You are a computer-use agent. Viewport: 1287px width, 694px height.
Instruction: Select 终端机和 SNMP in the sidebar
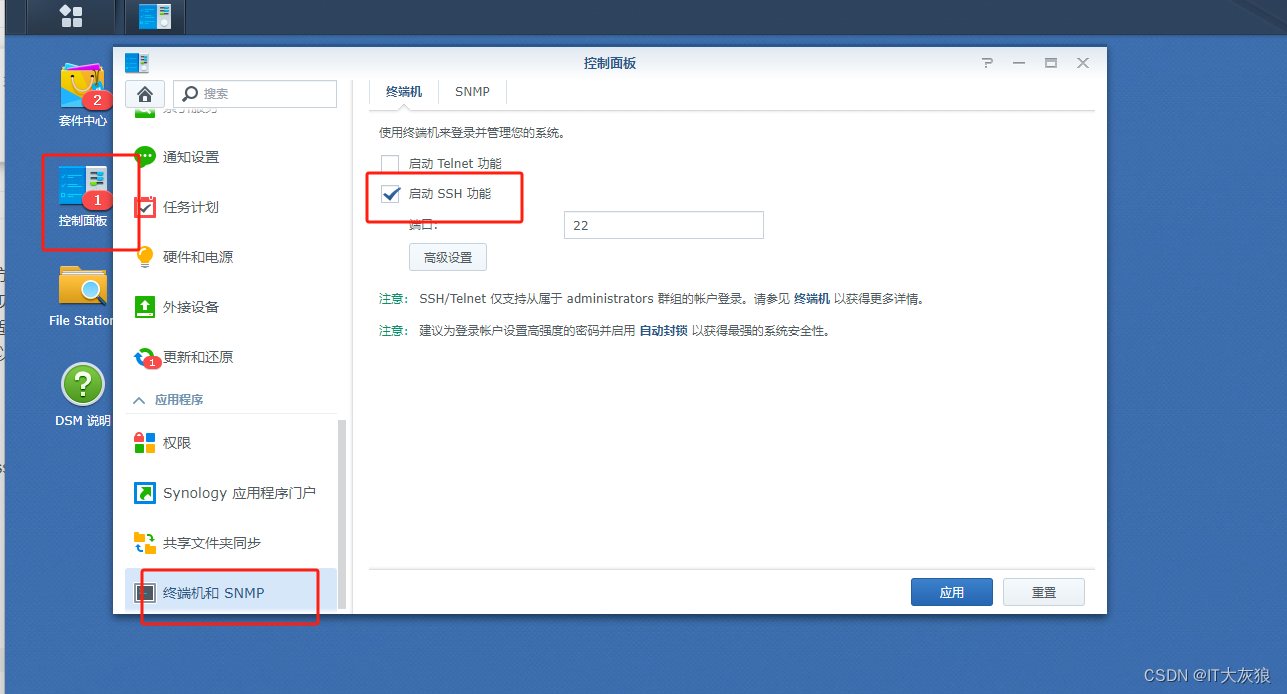click(231, 590)
